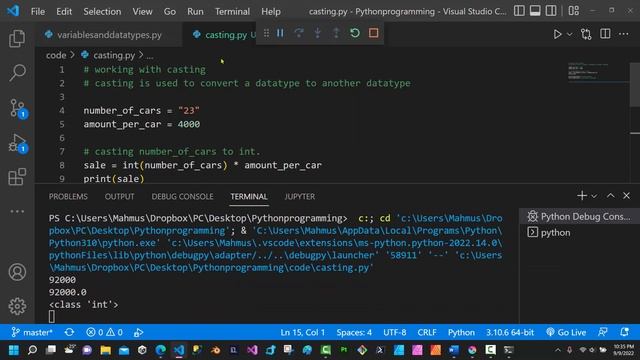
Task: Open Customize Layout options
Action: (x=573, y=11)
